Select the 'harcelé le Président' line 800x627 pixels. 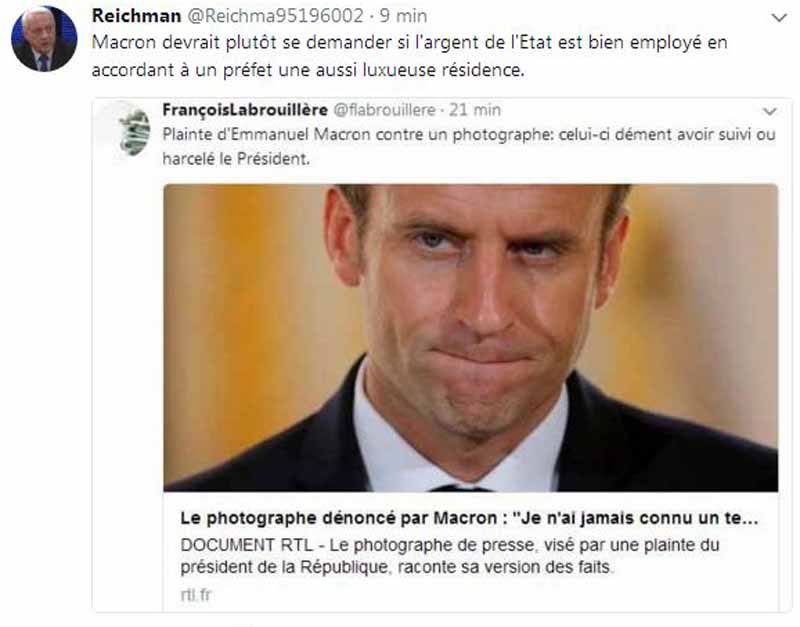tap(236, 159)
